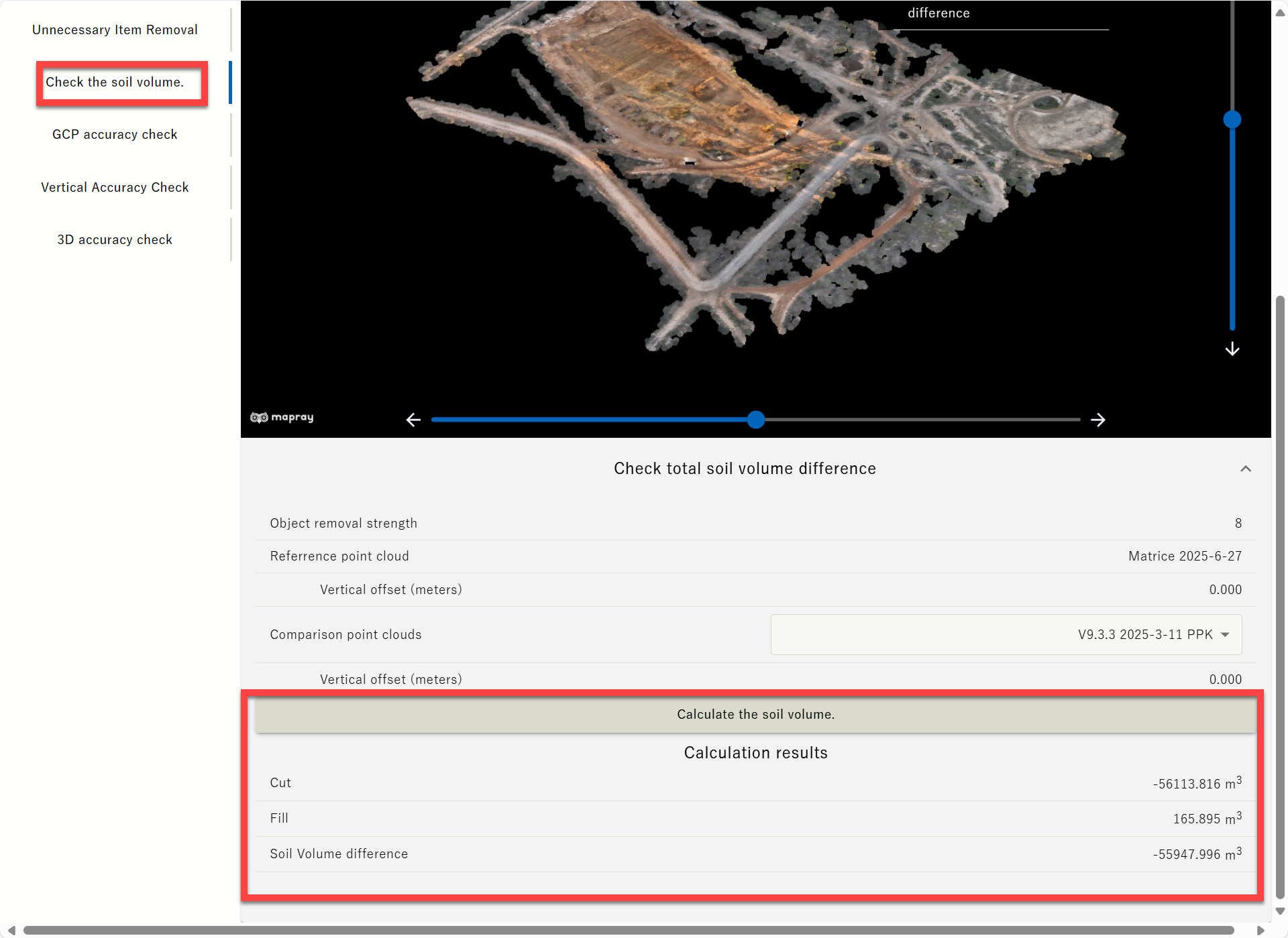Screen dimensions: 1288x938
Task: Click scrollbar up arrow
Action: [x=1280, y=13]
